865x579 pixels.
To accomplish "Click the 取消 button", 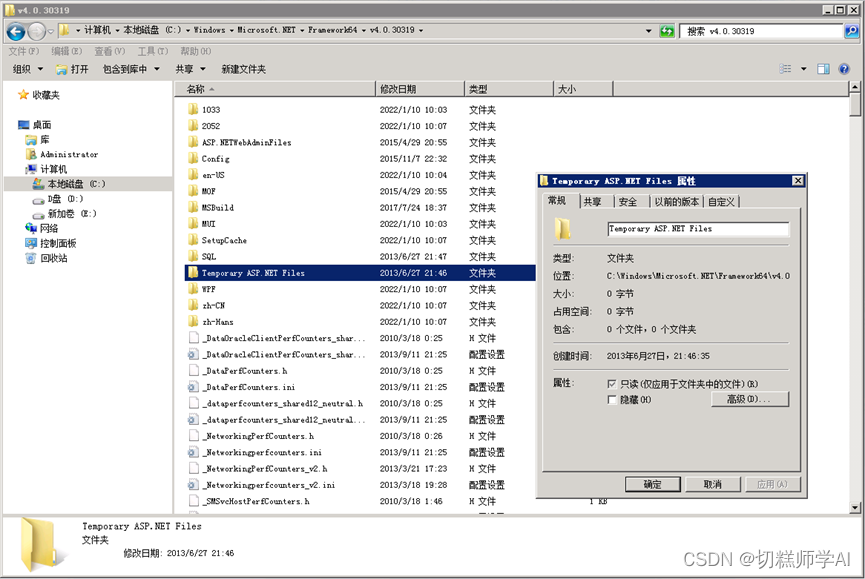I will pyautogui.click(x=712, y=484).
